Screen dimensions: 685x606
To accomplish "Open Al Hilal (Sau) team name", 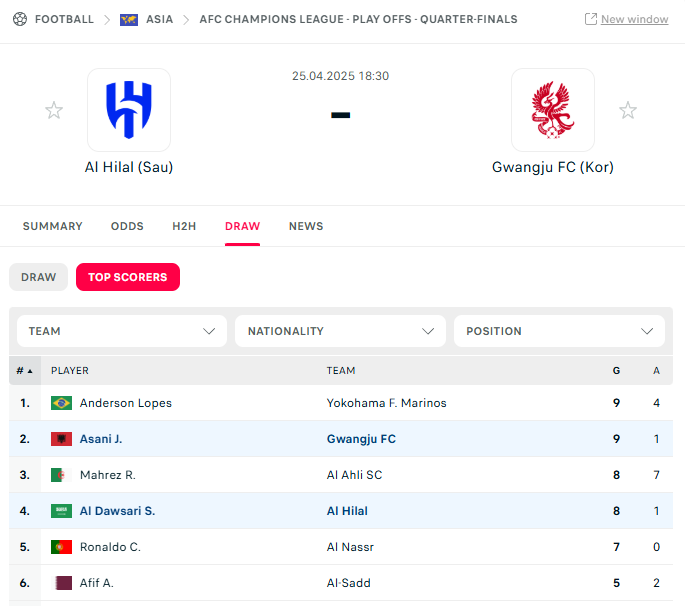I will (129, 167).
